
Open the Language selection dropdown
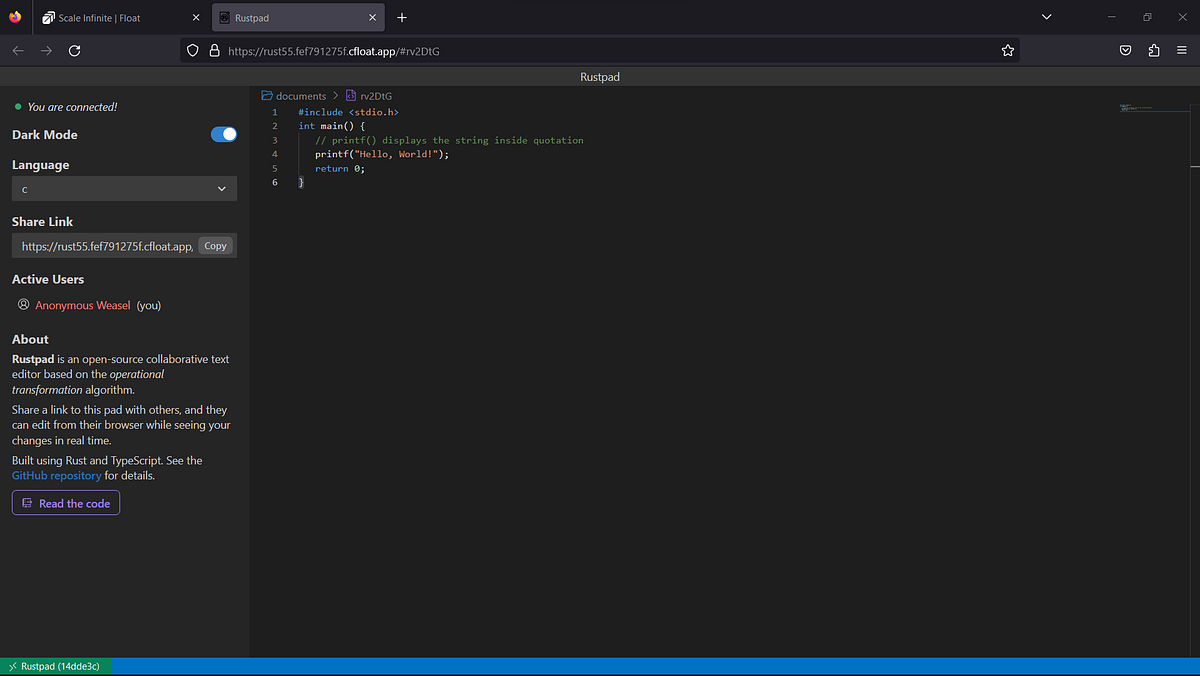tap(123, 188)
